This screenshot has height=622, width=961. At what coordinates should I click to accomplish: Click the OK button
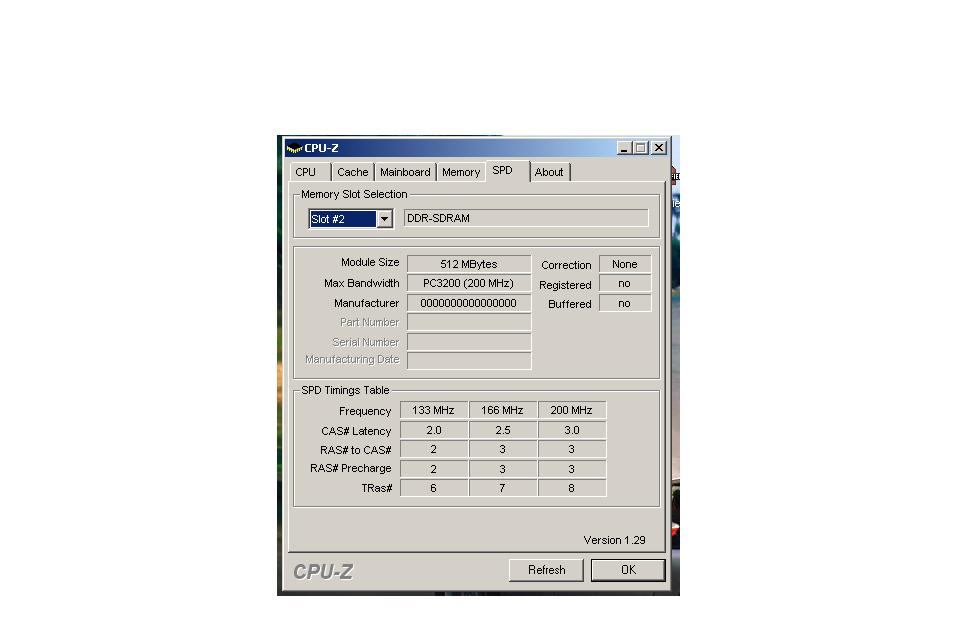pos(628,570)
